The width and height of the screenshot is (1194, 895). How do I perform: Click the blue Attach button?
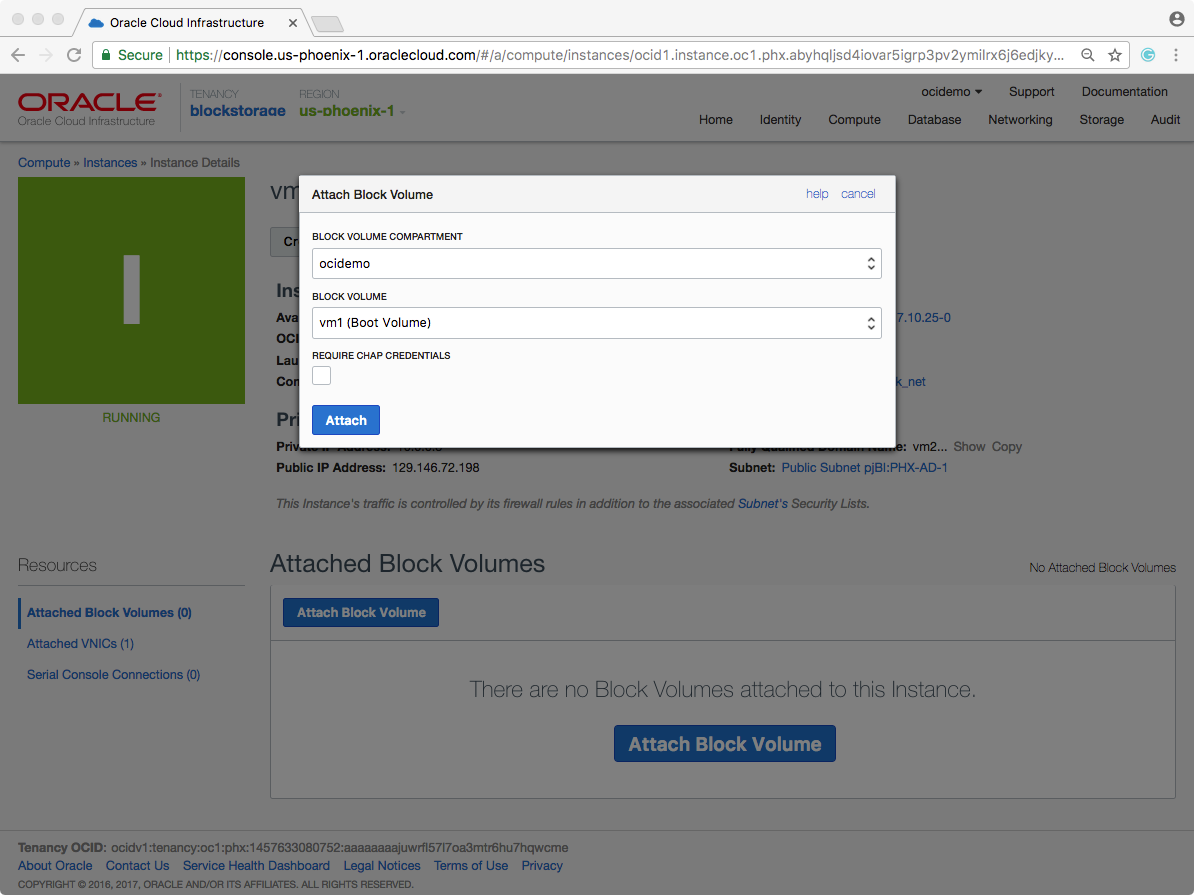click(346, 420)
